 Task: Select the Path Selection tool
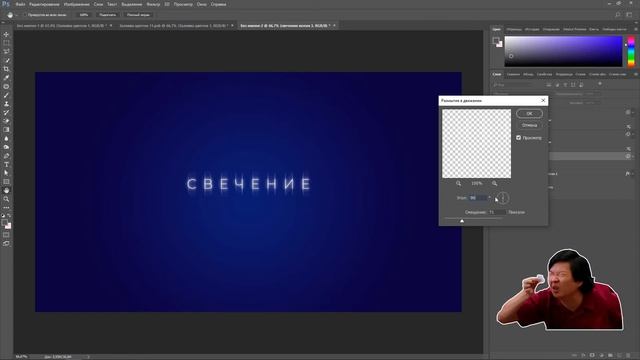coord(6,173)
